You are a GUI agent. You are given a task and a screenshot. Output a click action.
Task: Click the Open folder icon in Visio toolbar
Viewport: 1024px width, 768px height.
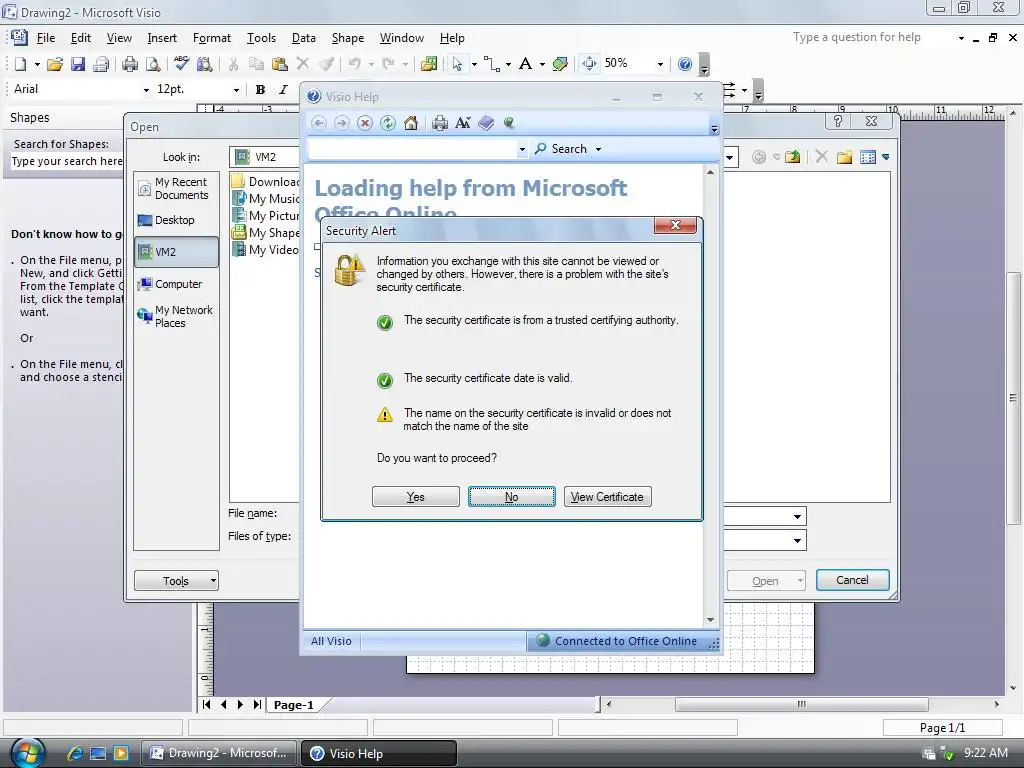[x=55, y=64]
